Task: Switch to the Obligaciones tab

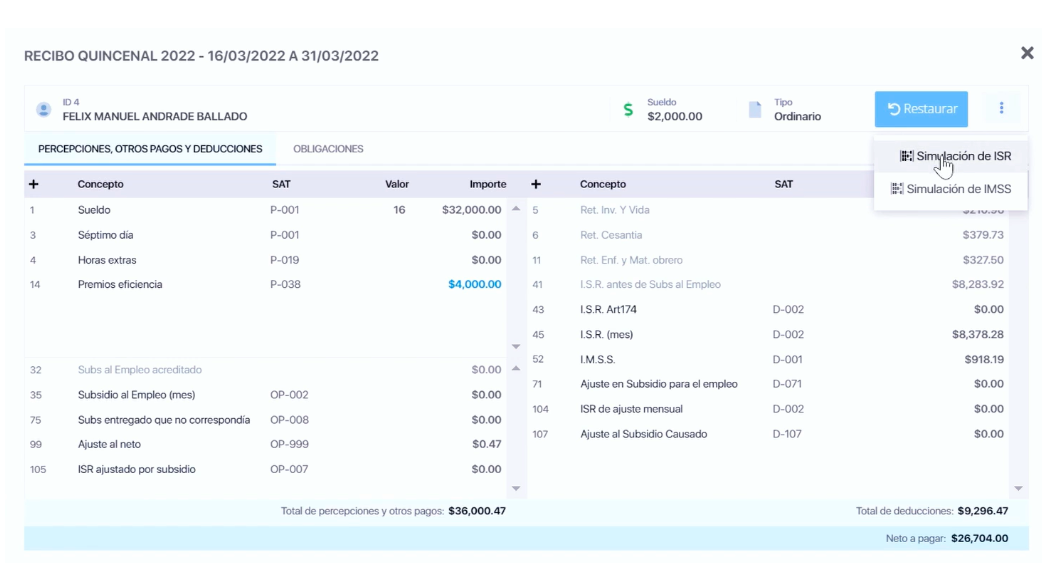Action: click(328, 149)
